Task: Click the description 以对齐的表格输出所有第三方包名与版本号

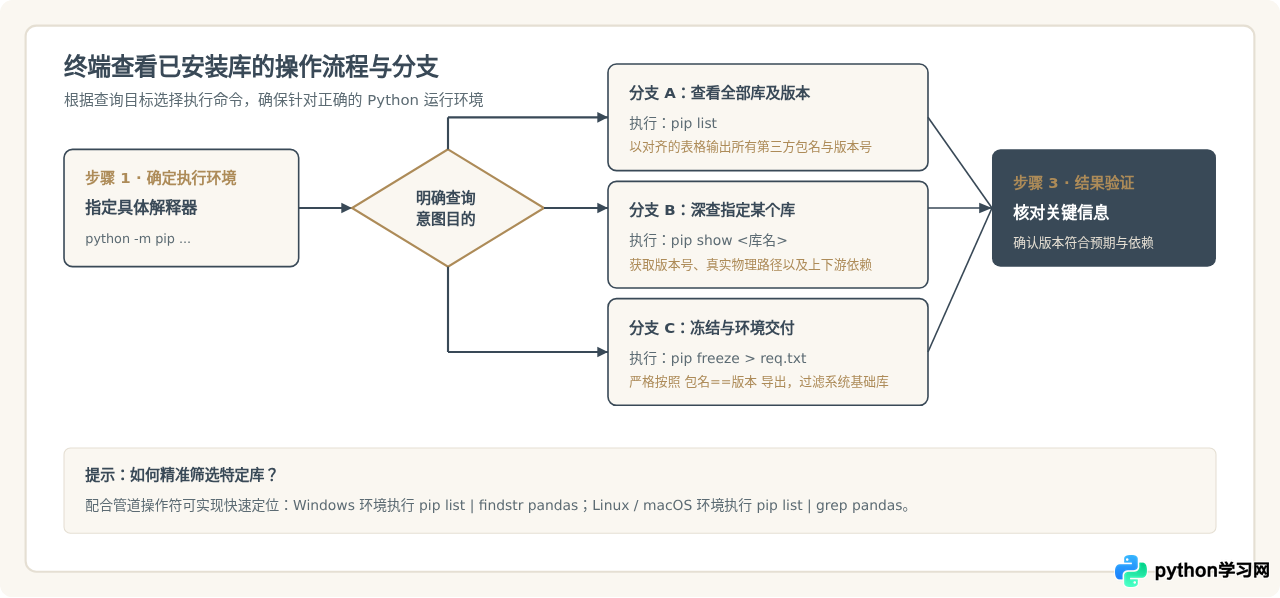Action: pyautogui.click(x=750, y=147)
